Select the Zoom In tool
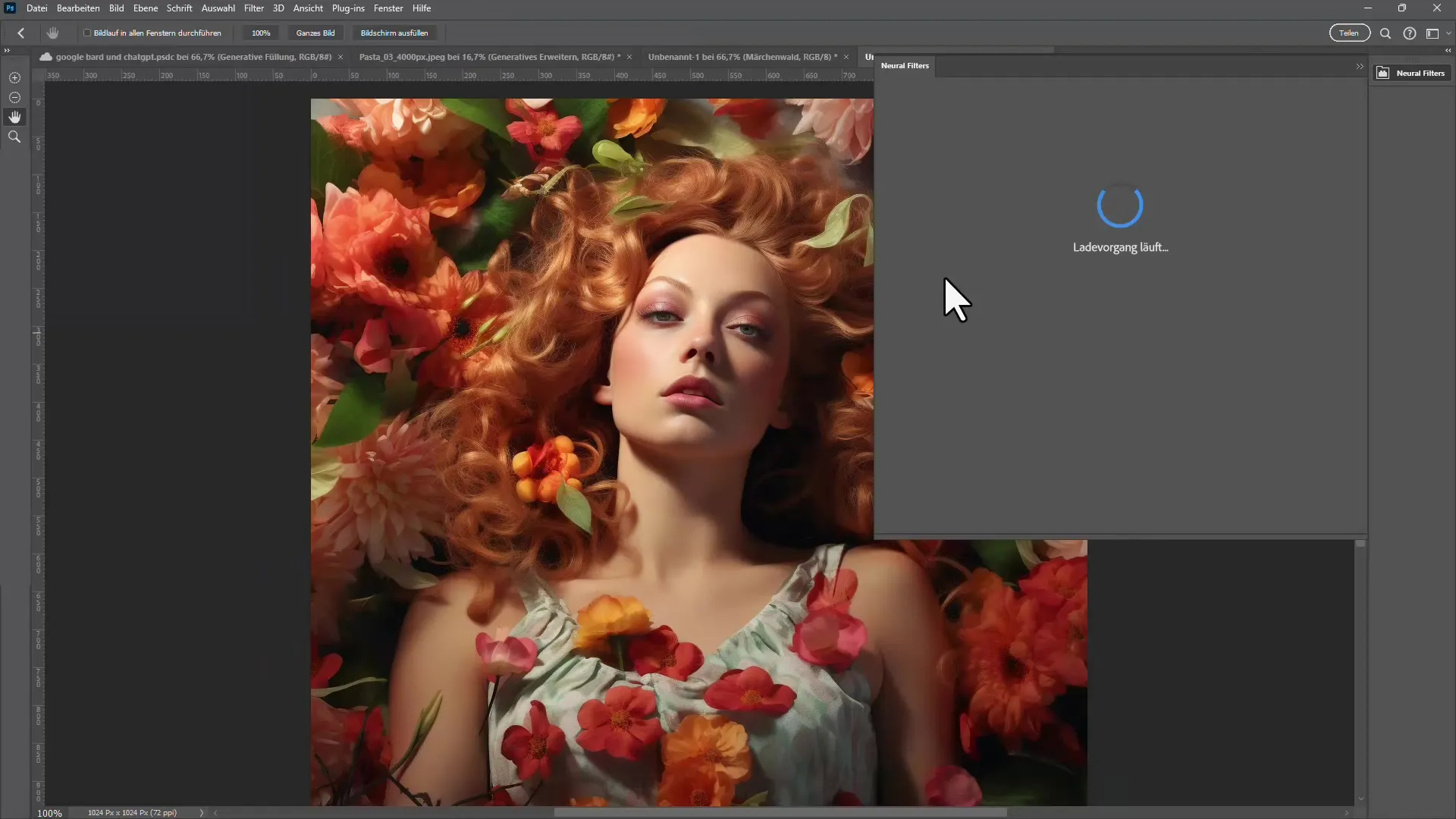Image resolution: width=1456 pixels, height=819 pixels. (14, 78)
